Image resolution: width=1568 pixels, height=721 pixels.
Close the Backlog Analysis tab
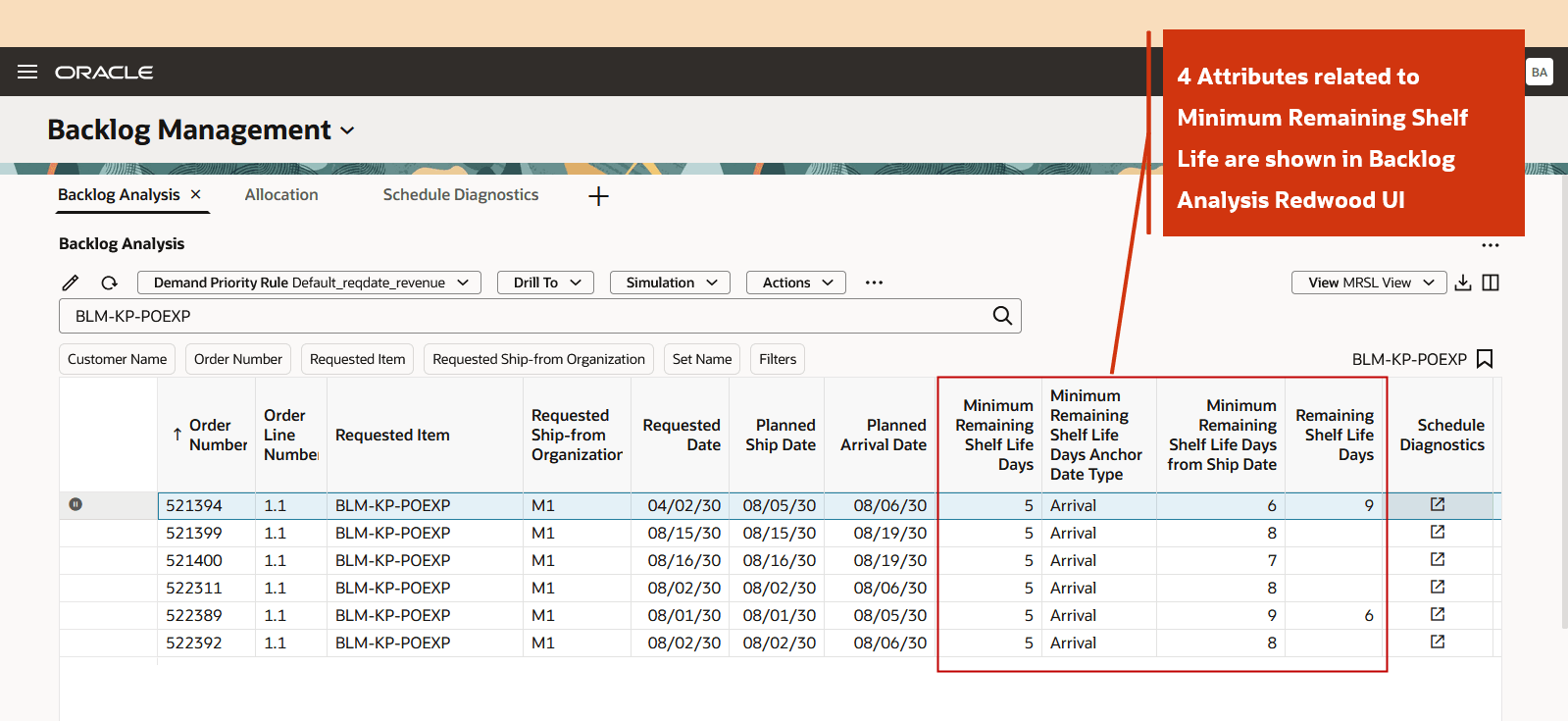(196, 194)
